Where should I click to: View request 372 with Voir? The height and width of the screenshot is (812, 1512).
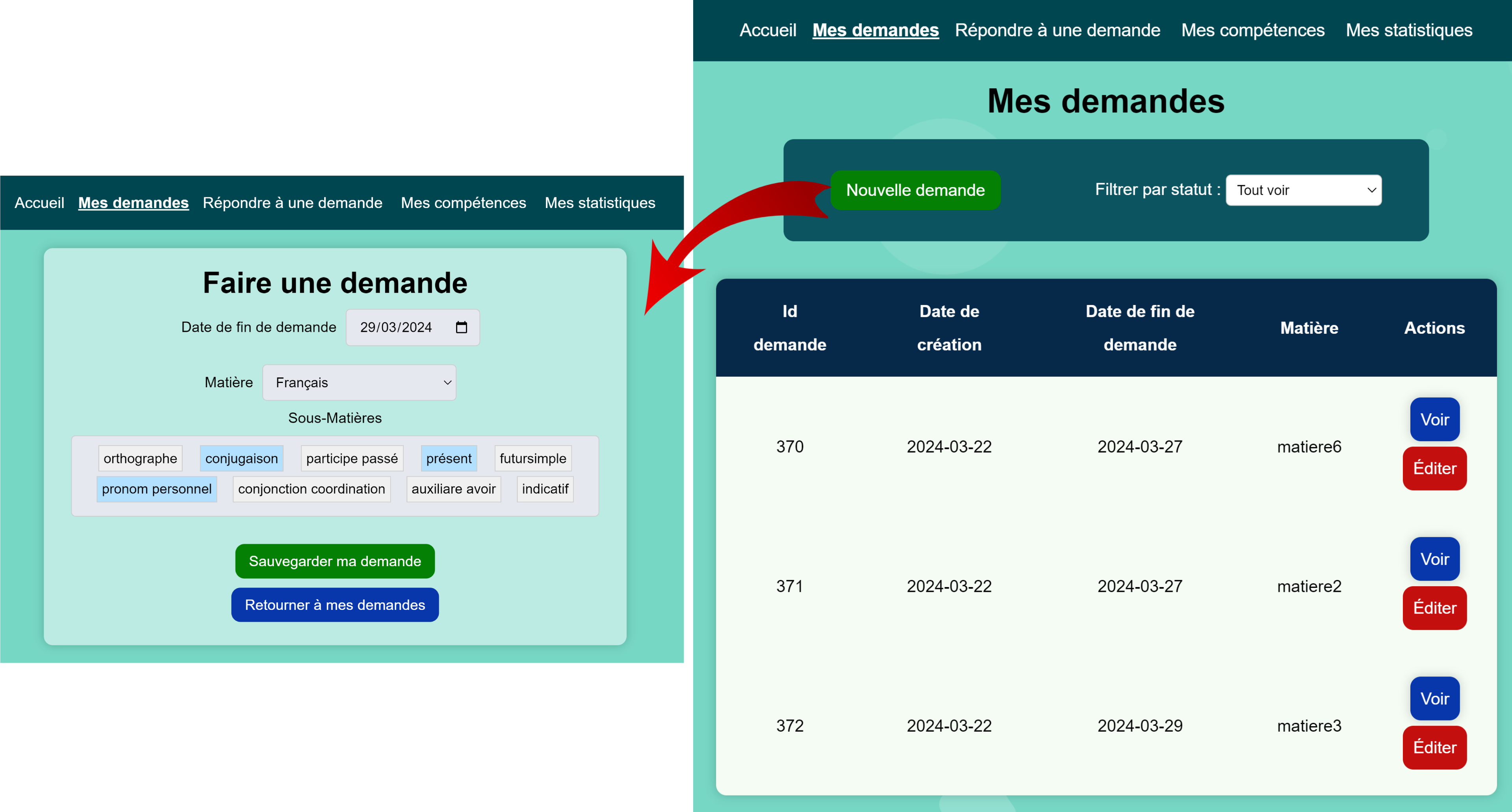tap(1434, 699)
